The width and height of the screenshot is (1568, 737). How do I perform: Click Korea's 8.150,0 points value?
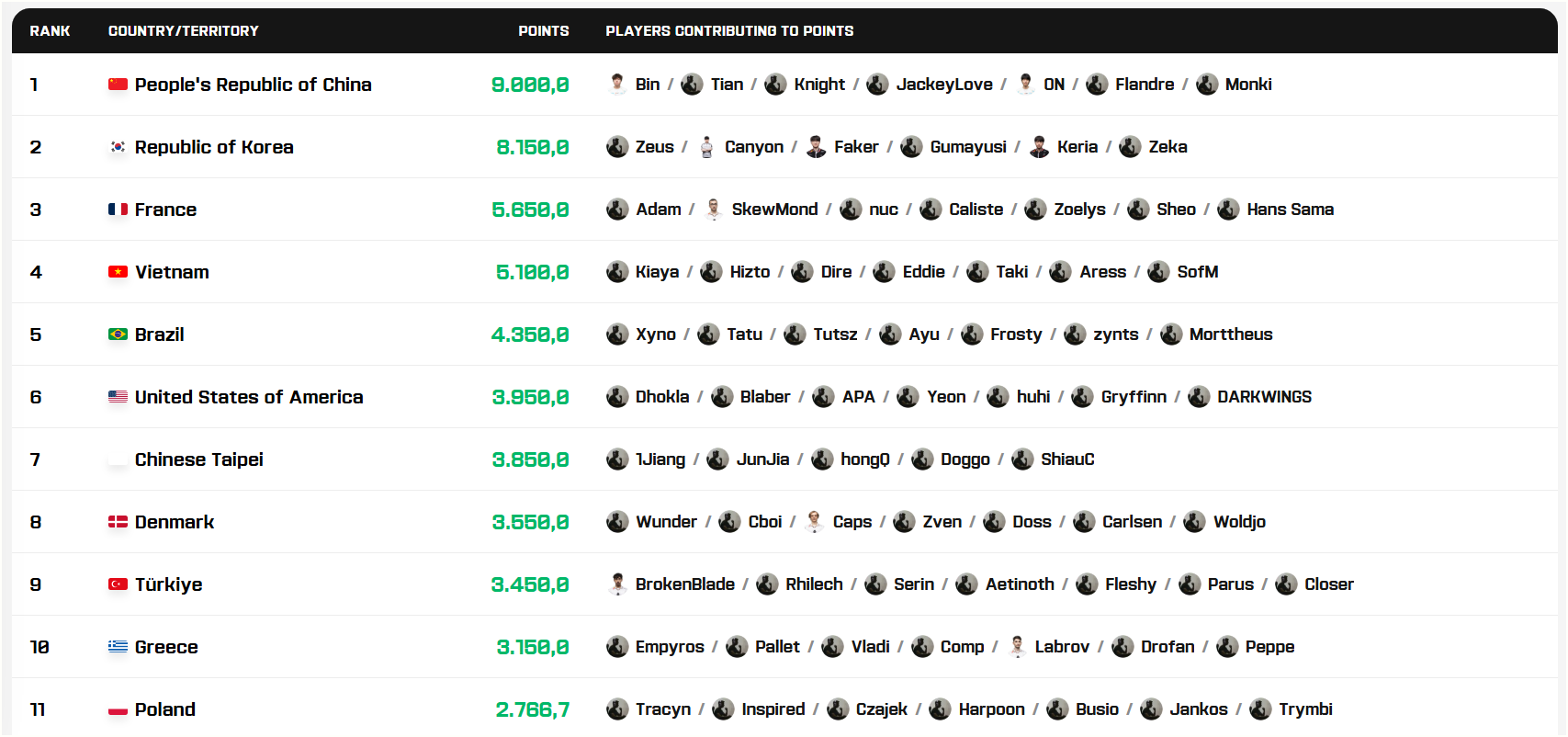tap(533, 147)
